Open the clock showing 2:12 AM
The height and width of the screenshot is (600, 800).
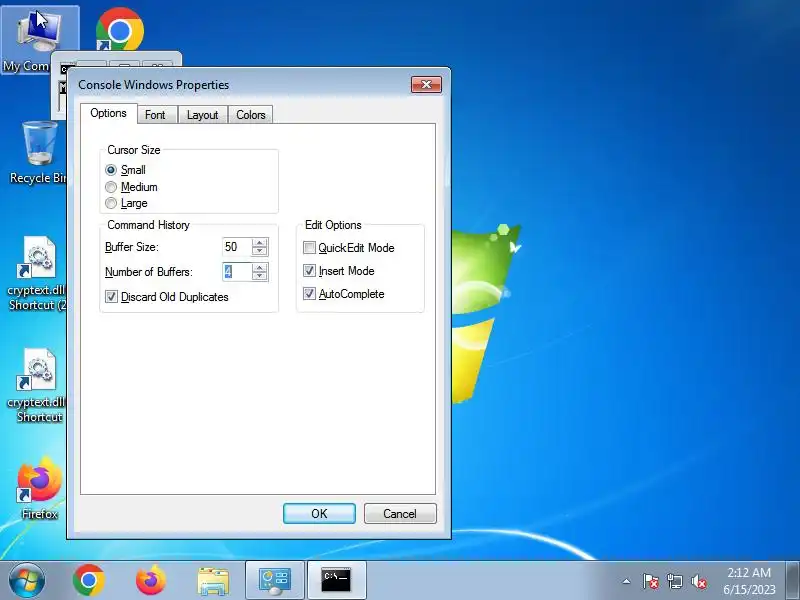point(749,581)
